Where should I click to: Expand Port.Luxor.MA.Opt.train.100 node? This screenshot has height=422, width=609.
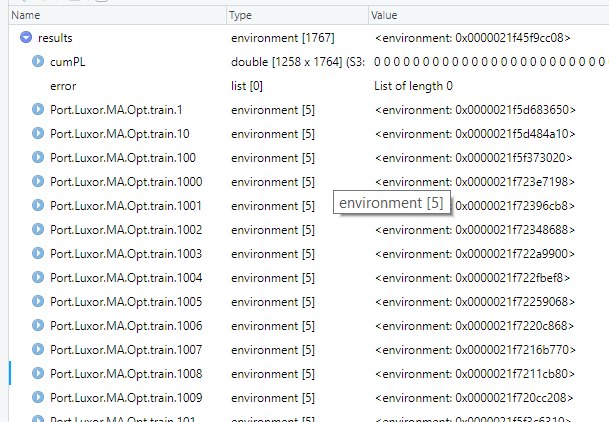pos(38,158)
